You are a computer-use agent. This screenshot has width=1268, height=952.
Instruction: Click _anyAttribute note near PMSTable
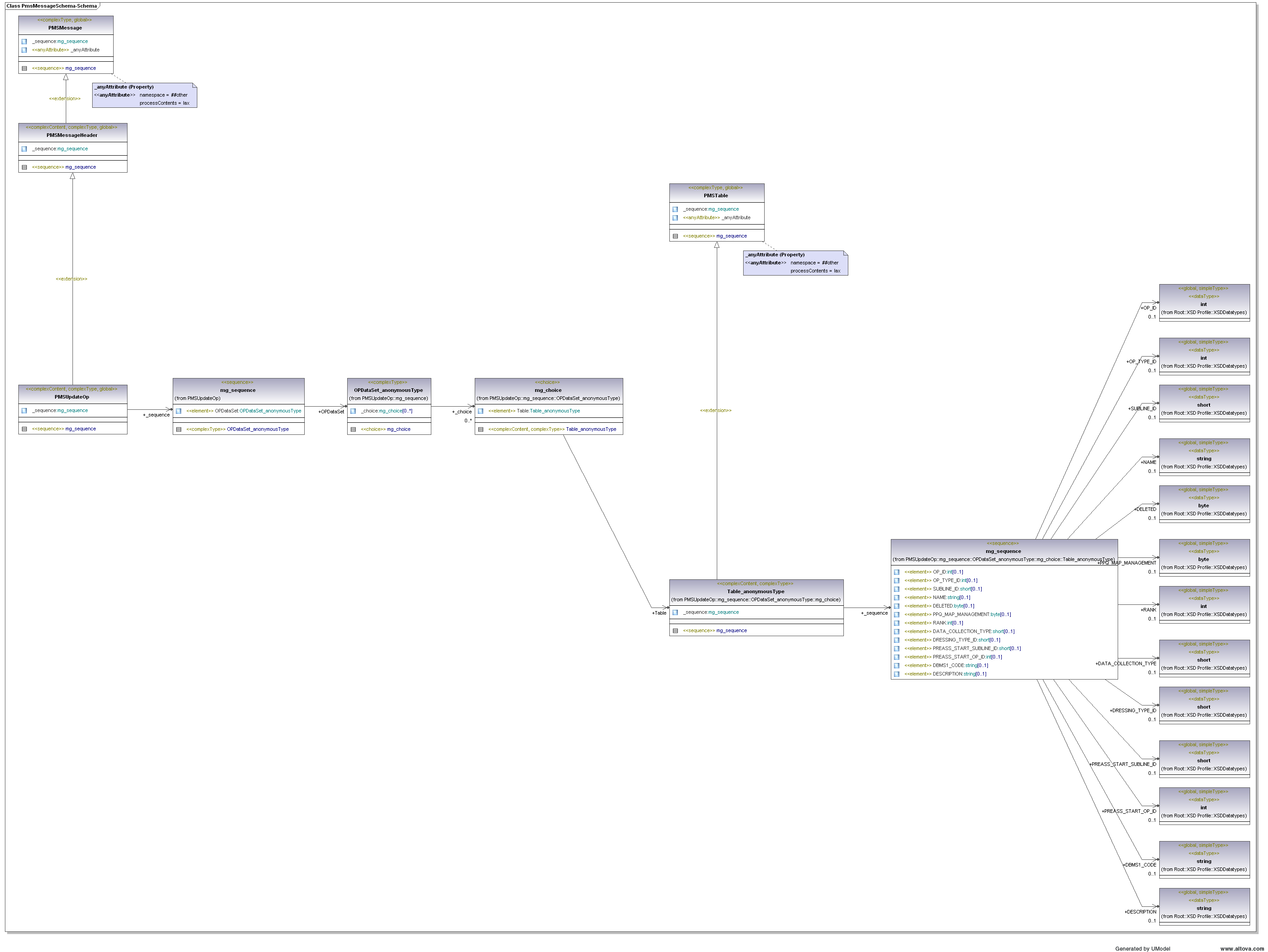[x=796, y=263]
